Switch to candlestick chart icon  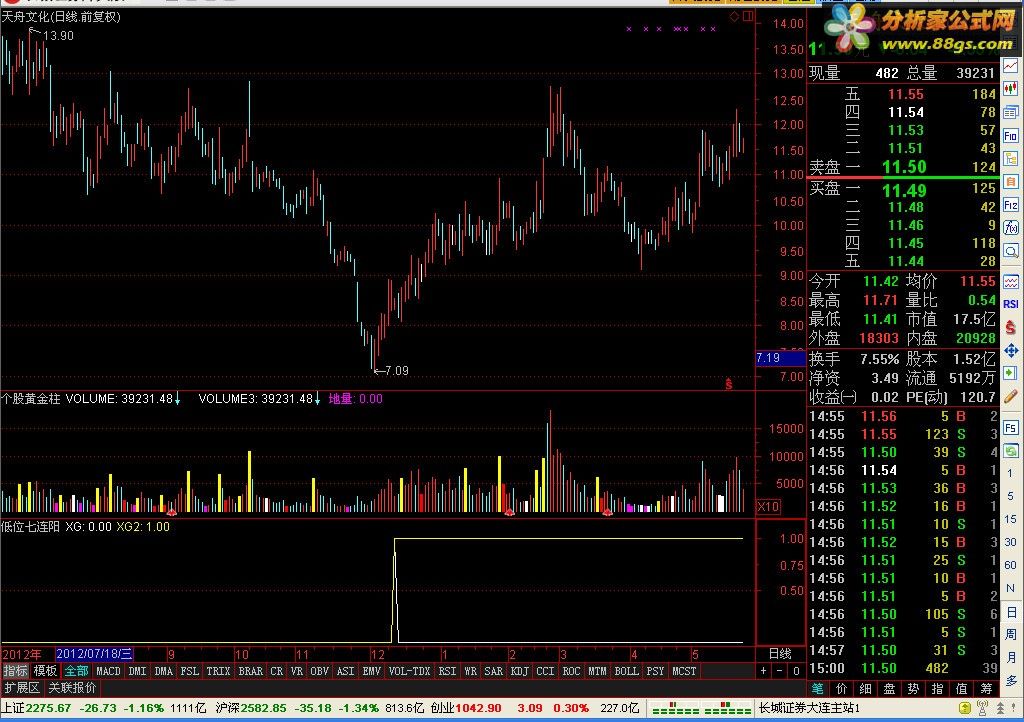1010,89
